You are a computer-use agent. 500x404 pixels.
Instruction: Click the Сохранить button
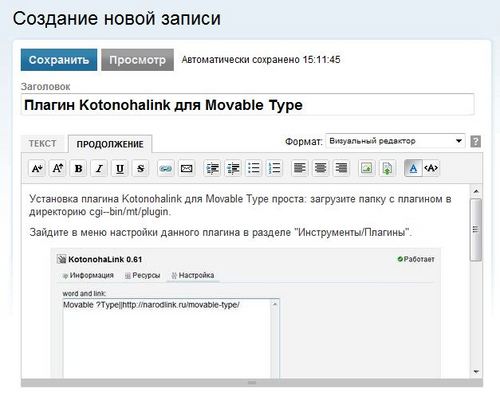pyautogui.click(x=59, y=60)
